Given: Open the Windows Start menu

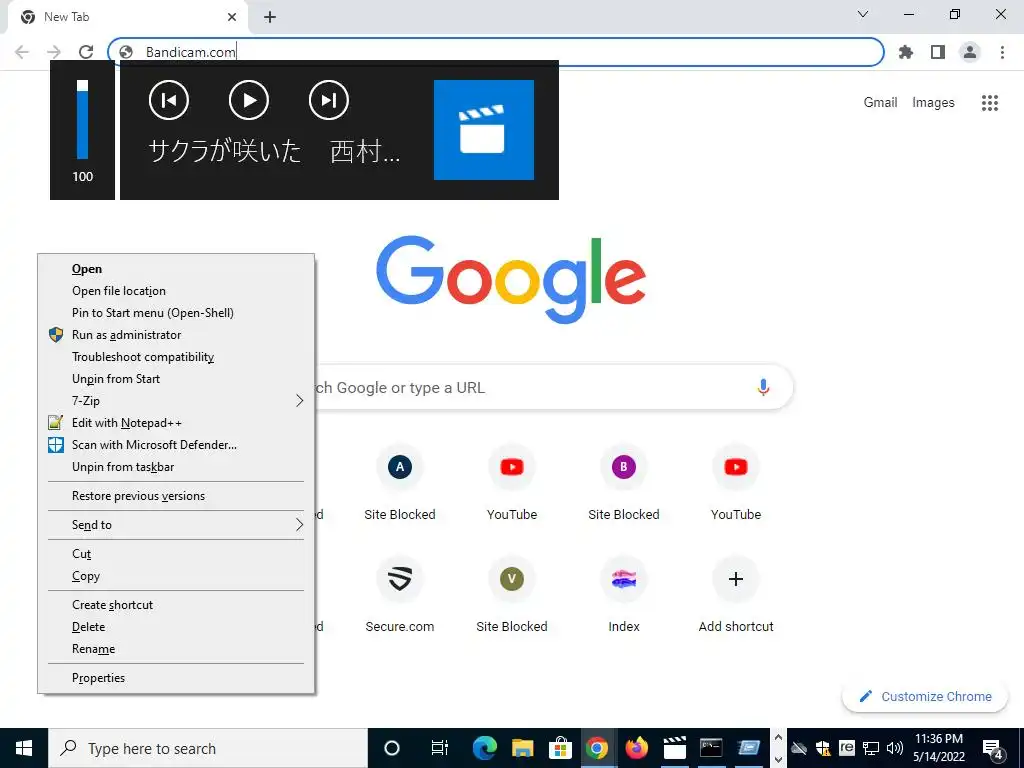Looking at the screenshot, I should (x=24, y=748).
